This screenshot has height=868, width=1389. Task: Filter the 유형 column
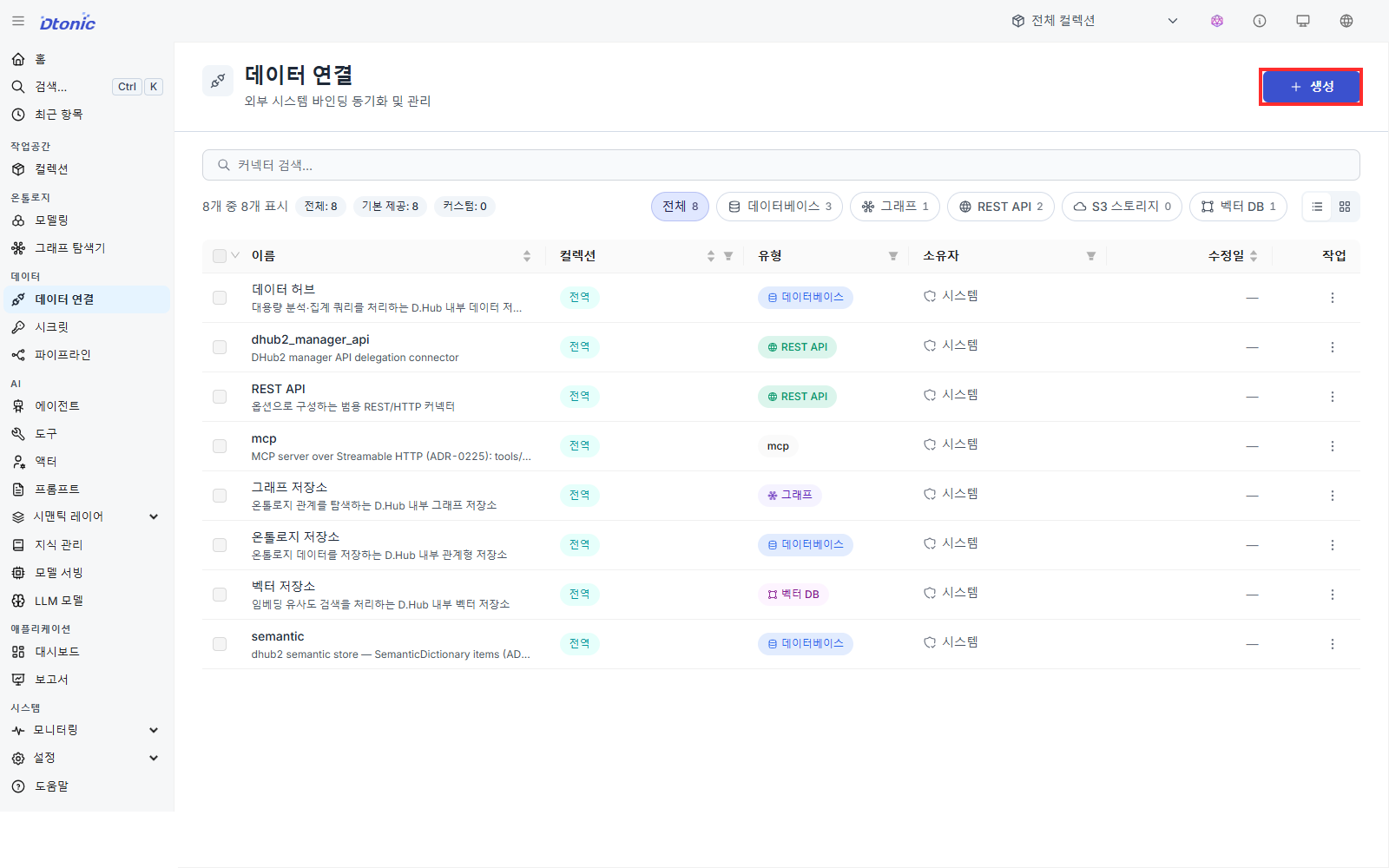click(x=893, y=256)
